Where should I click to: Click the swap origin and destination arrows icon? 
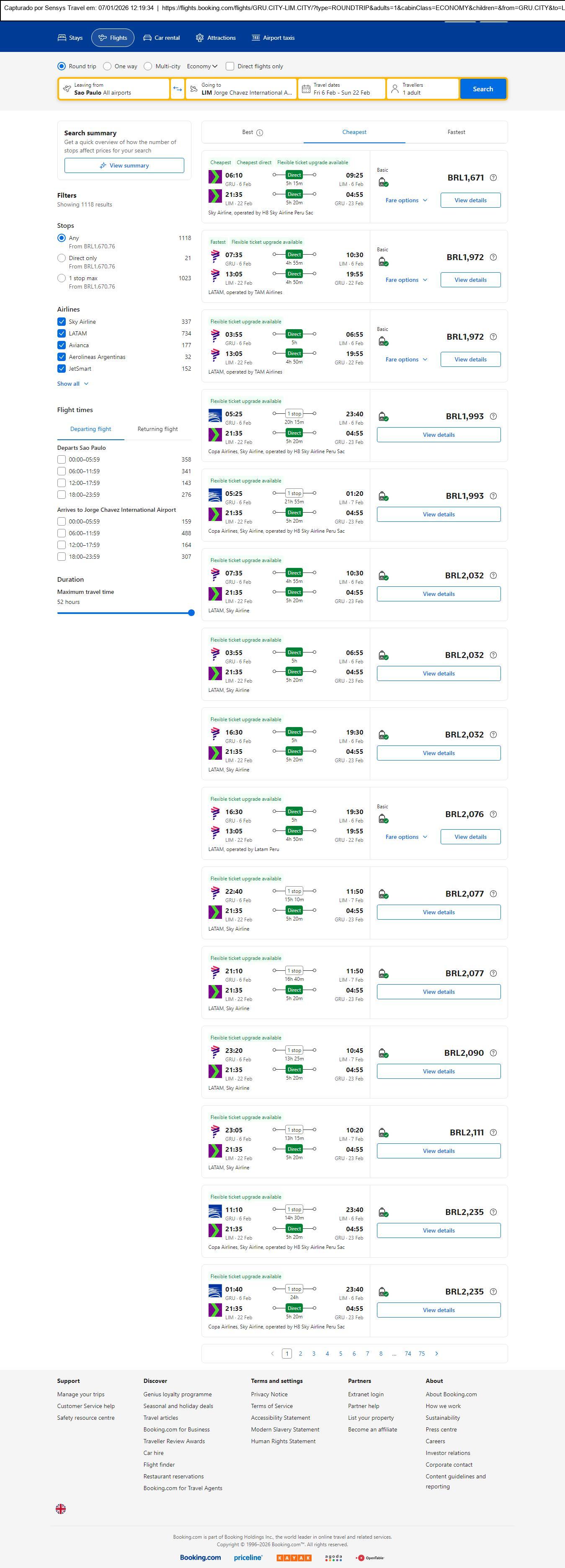(x=177, y=89)
